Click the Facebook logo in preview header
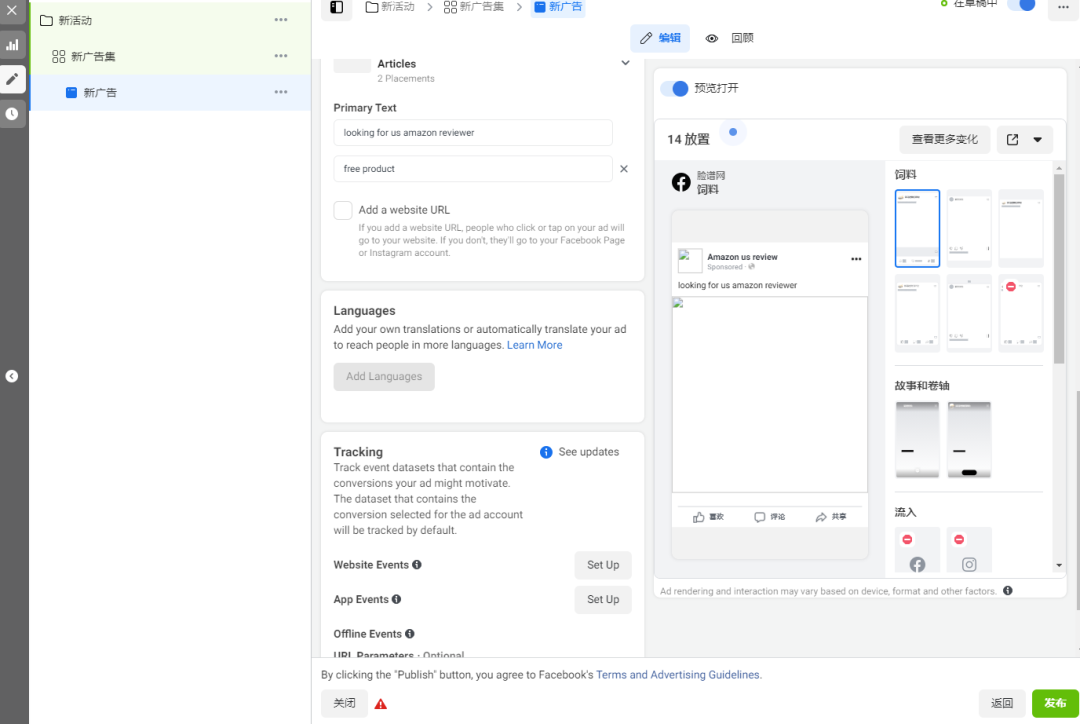The image size is (1080, 724). (x=681, y=183)
